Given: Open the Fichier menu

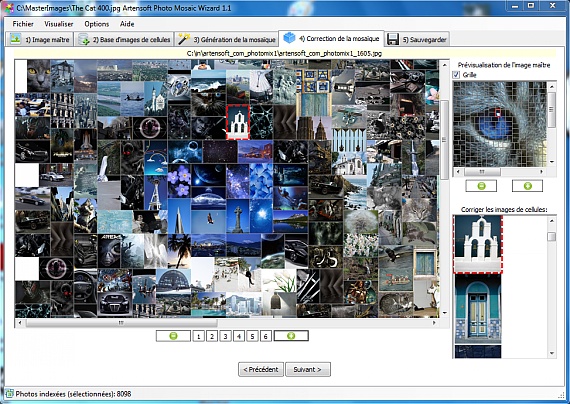Looking at the screenshot, I should [23, 24].
